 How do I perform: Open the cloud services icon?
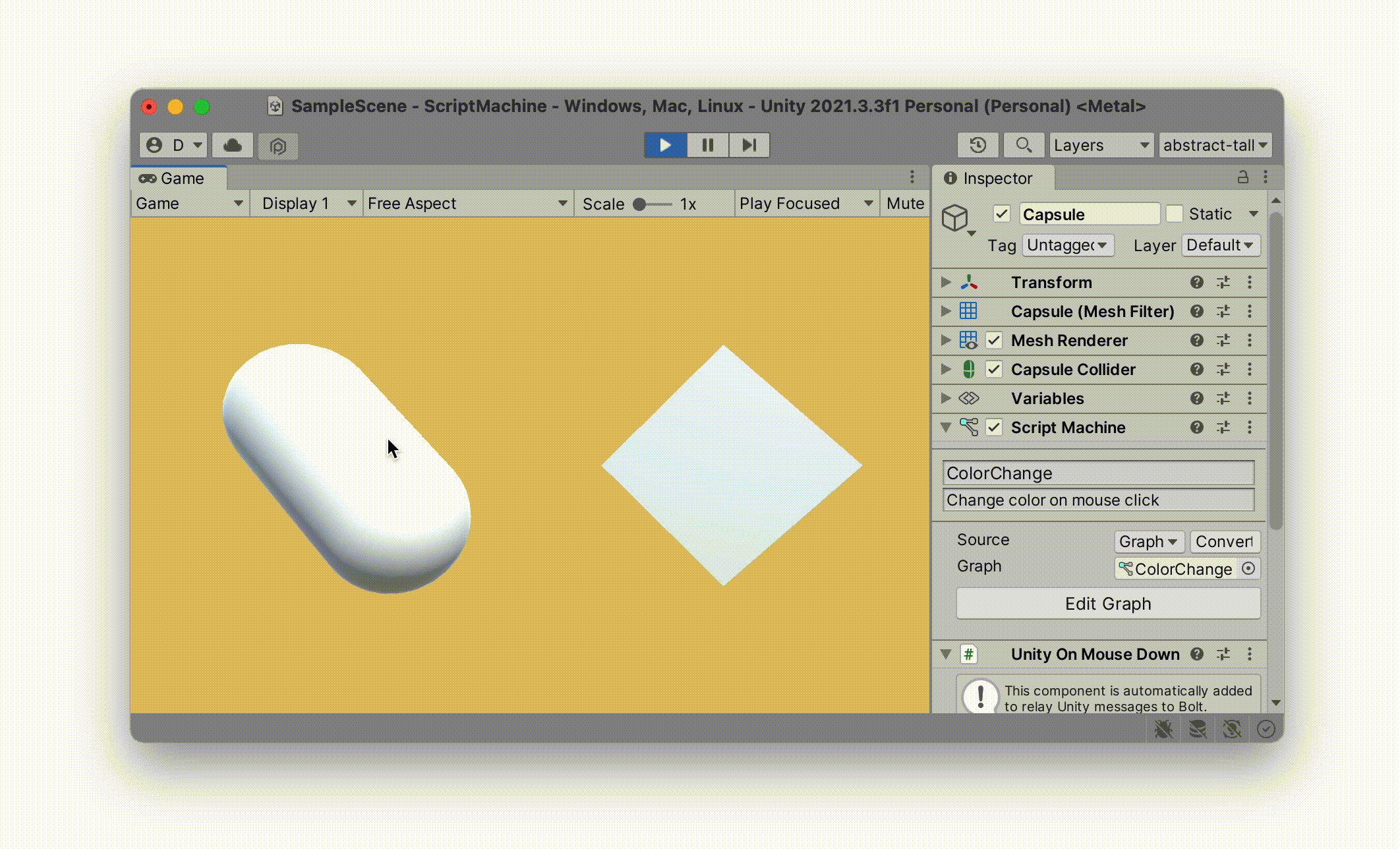point(233,145)
